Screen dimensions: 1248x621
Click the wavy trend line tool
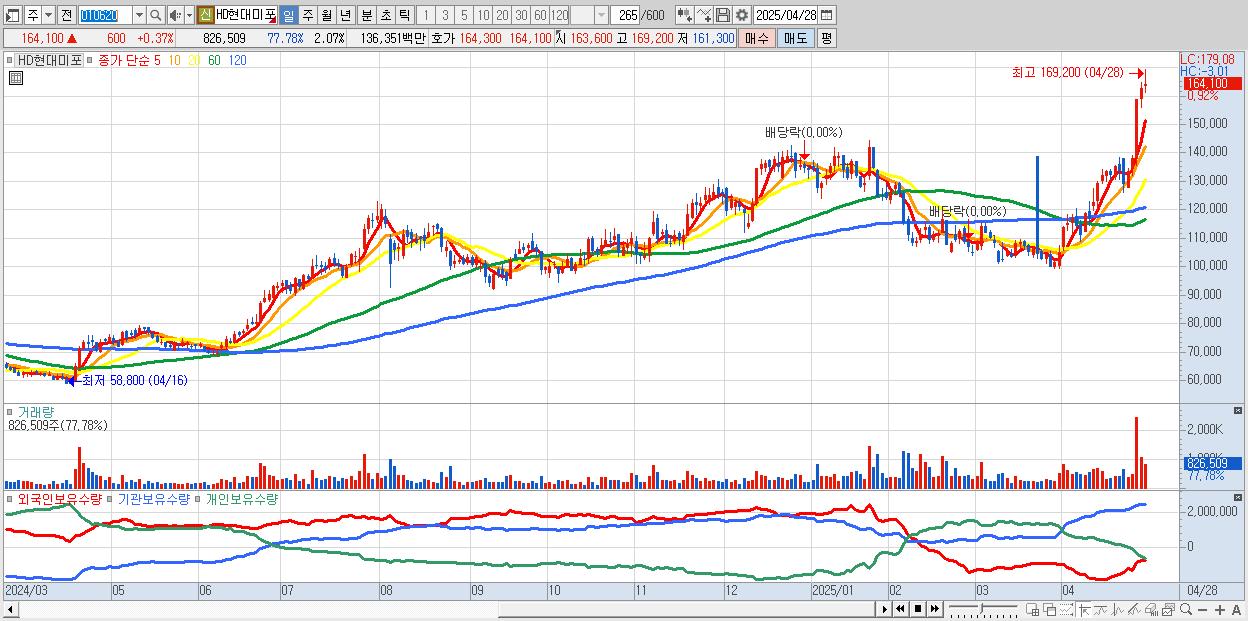[x=1101, y=610]
